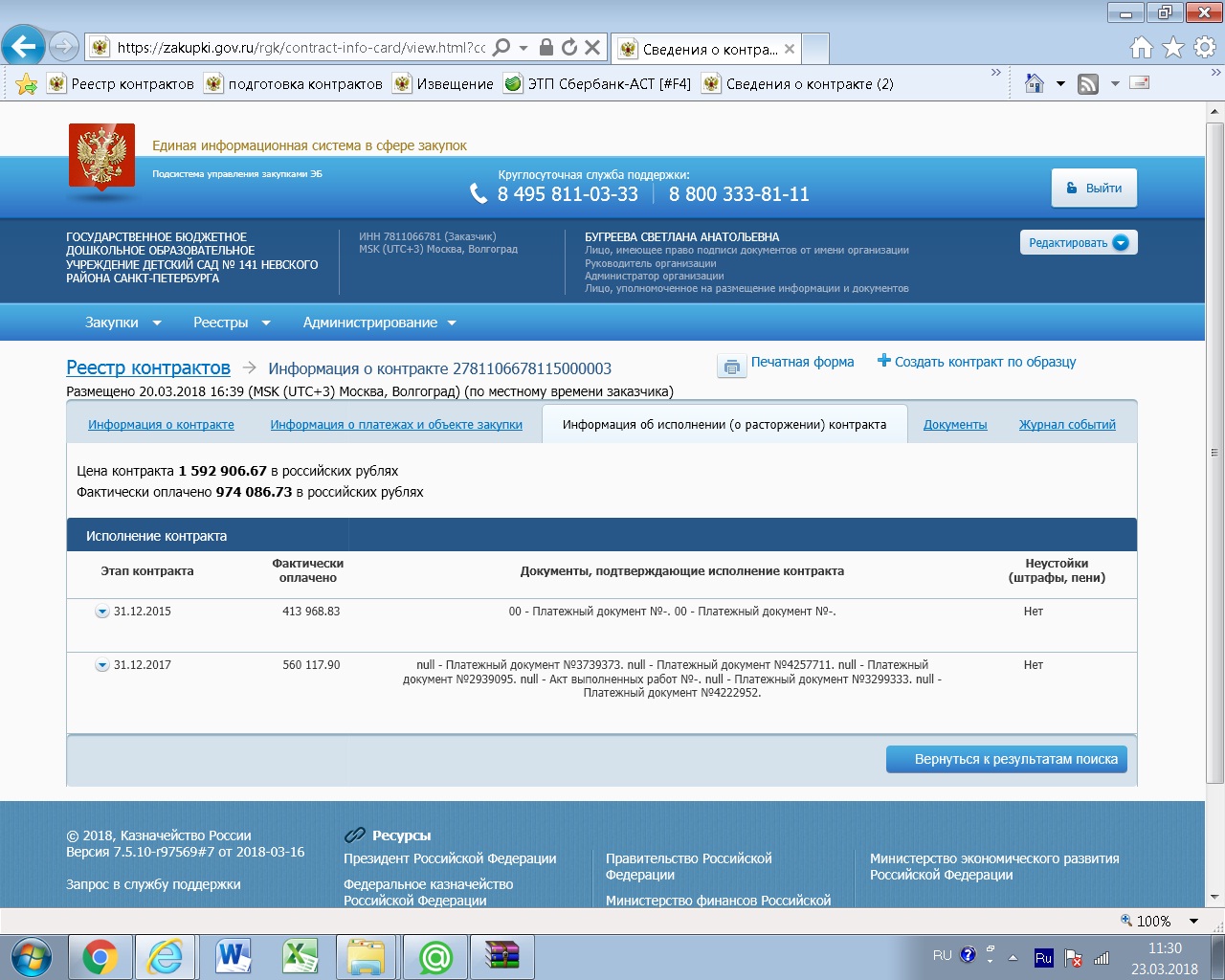
Task: Open Реестр контрактов favorites bar bookmark
Action: [x=121, y=84]
